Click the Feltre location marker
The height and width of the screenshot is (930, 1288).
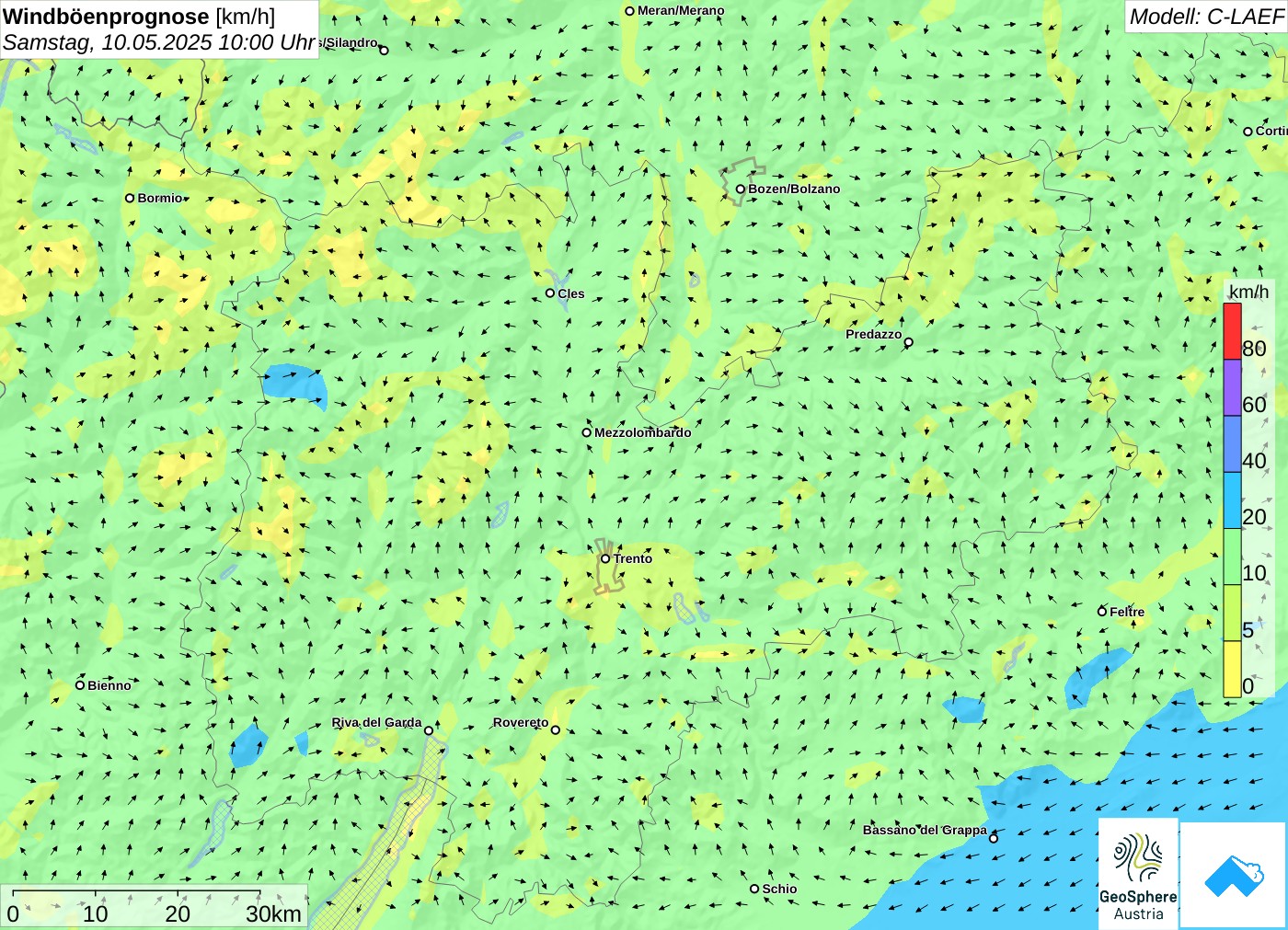pos(1102,612)
